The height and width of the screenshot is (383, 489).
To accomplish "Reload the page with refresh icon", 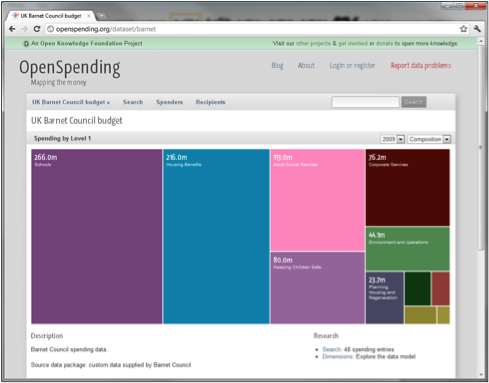I will 37,29.
